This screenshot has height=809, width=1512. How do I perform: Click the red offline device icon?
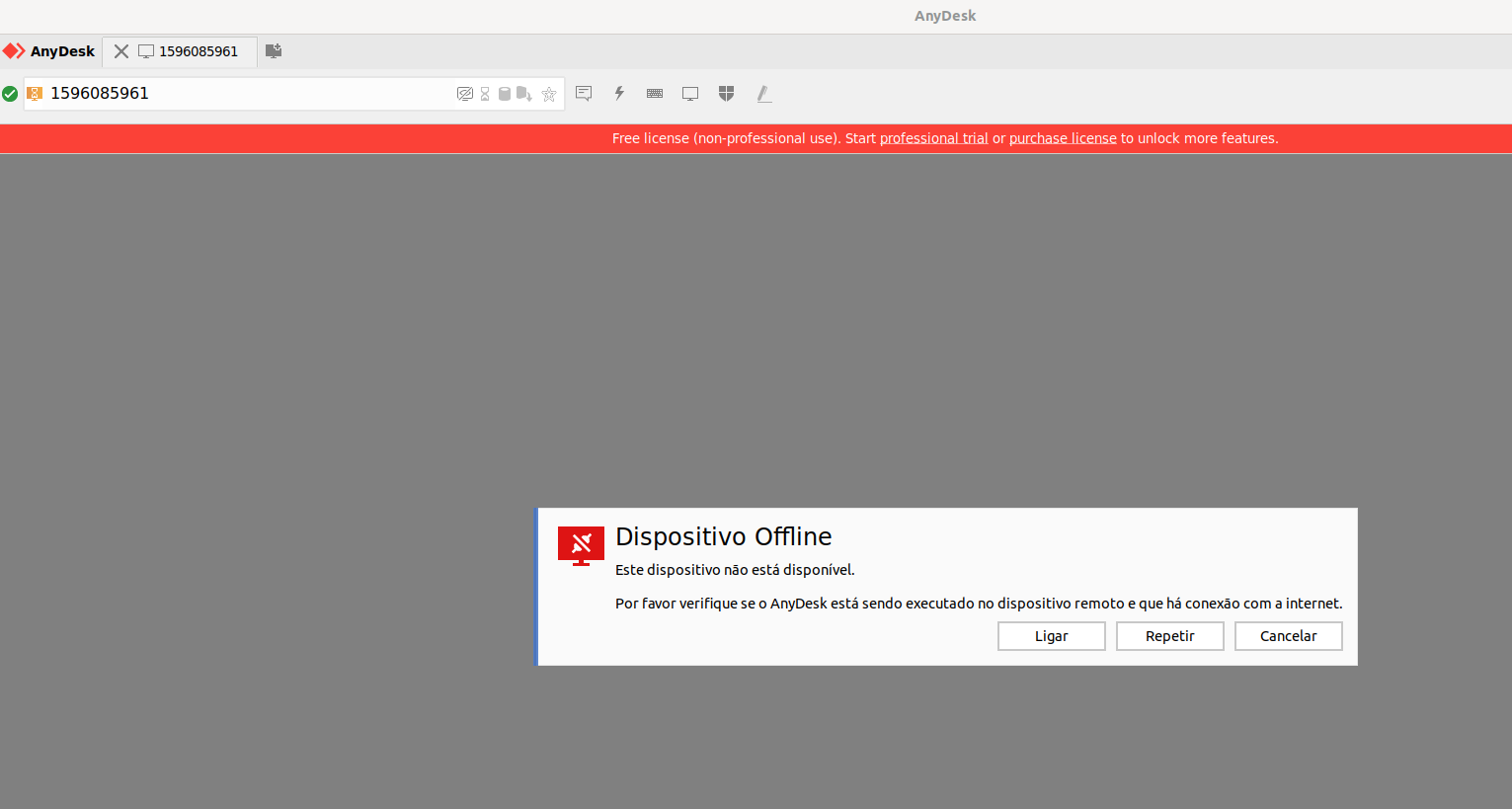(x=581, y=545)
